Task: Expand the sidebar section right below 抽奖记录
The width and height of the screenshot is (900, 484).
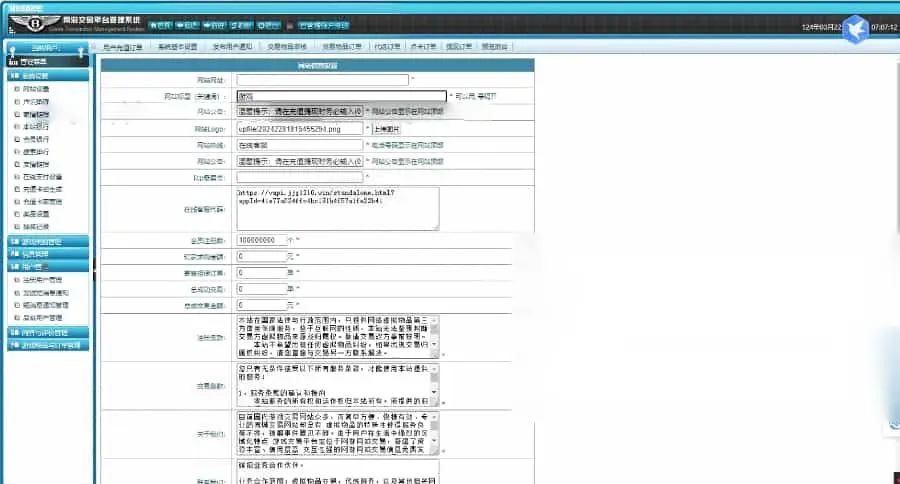Action: tap(48, 242)
